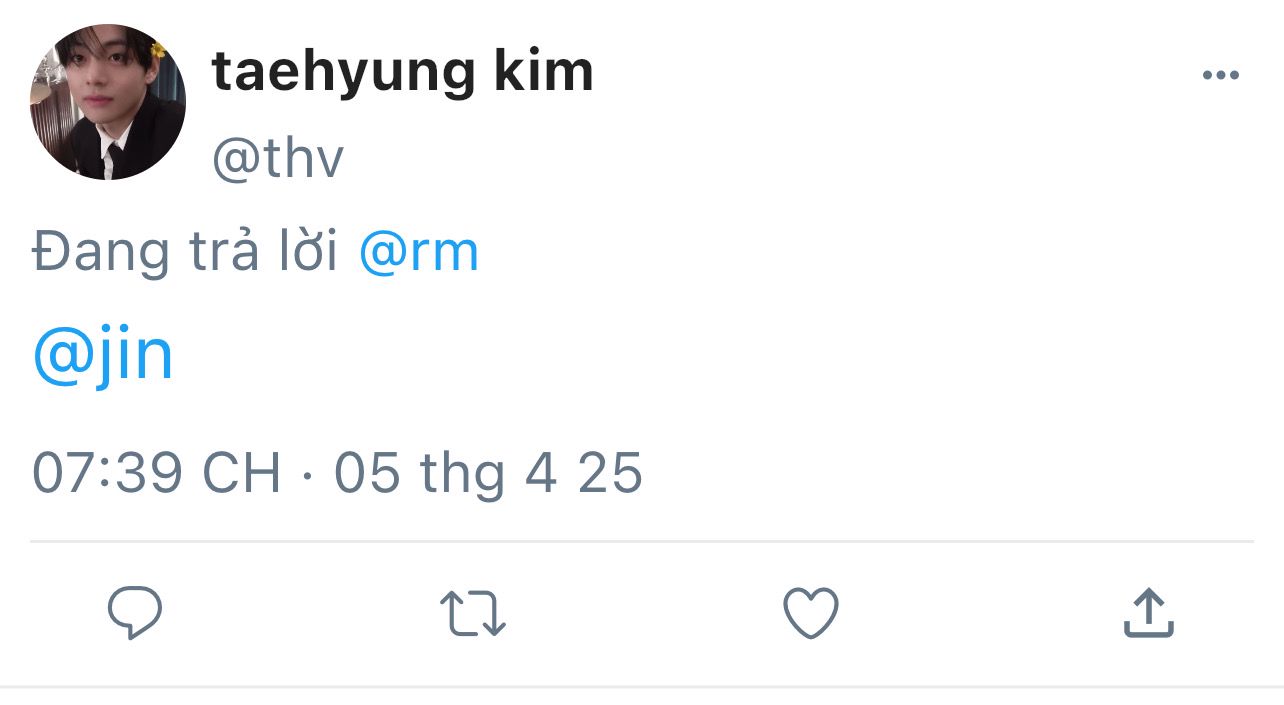Tap the "Đang trả lời" label
1284x705 pixels.
(185, 252)
